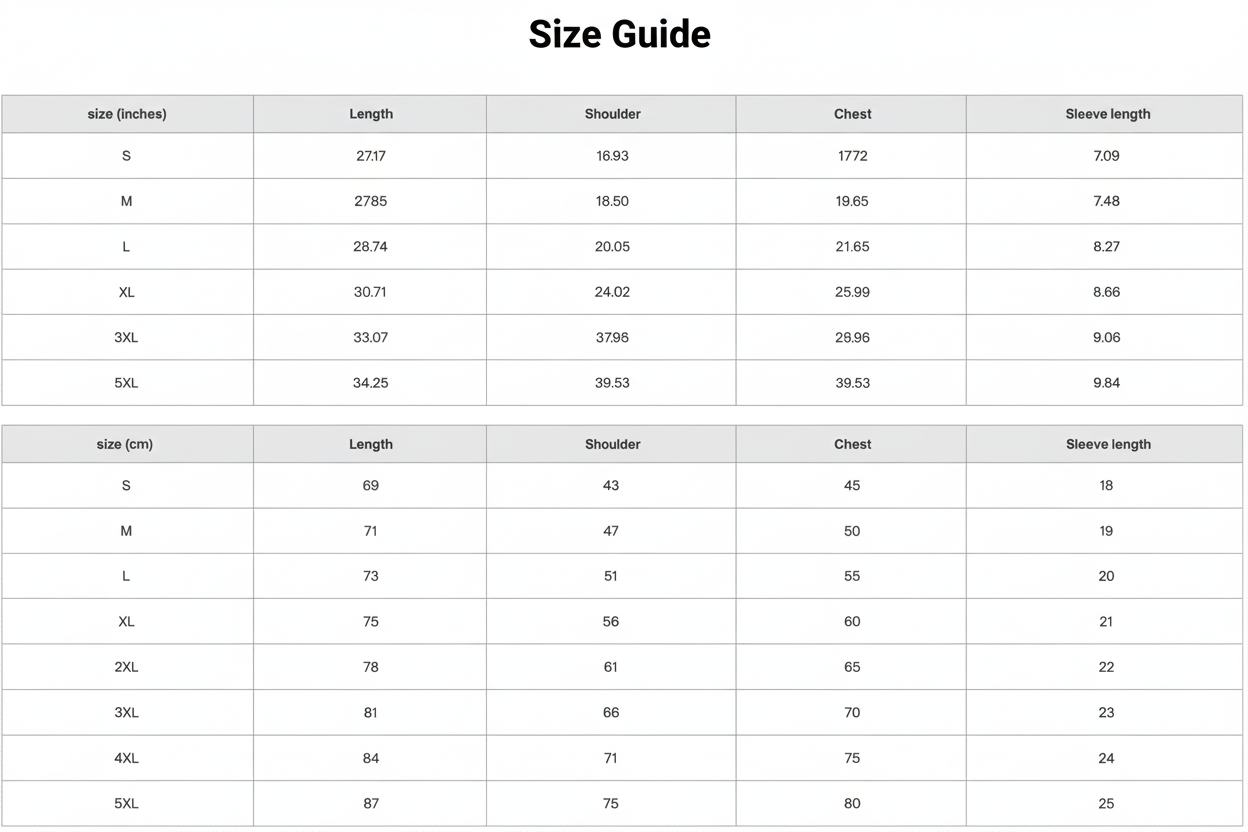Click the Shoulder header in cm table
Image resolution: width=1248 pixels, height=832 pixels.
[x=612, y=444]
